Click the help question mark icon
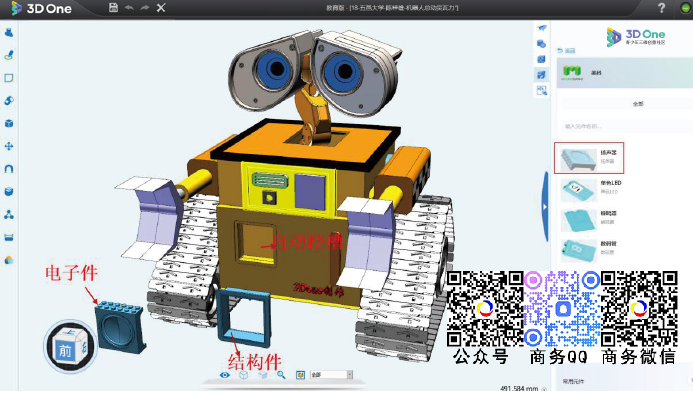Viewport: 693px width, 393px height. (661, 8)
